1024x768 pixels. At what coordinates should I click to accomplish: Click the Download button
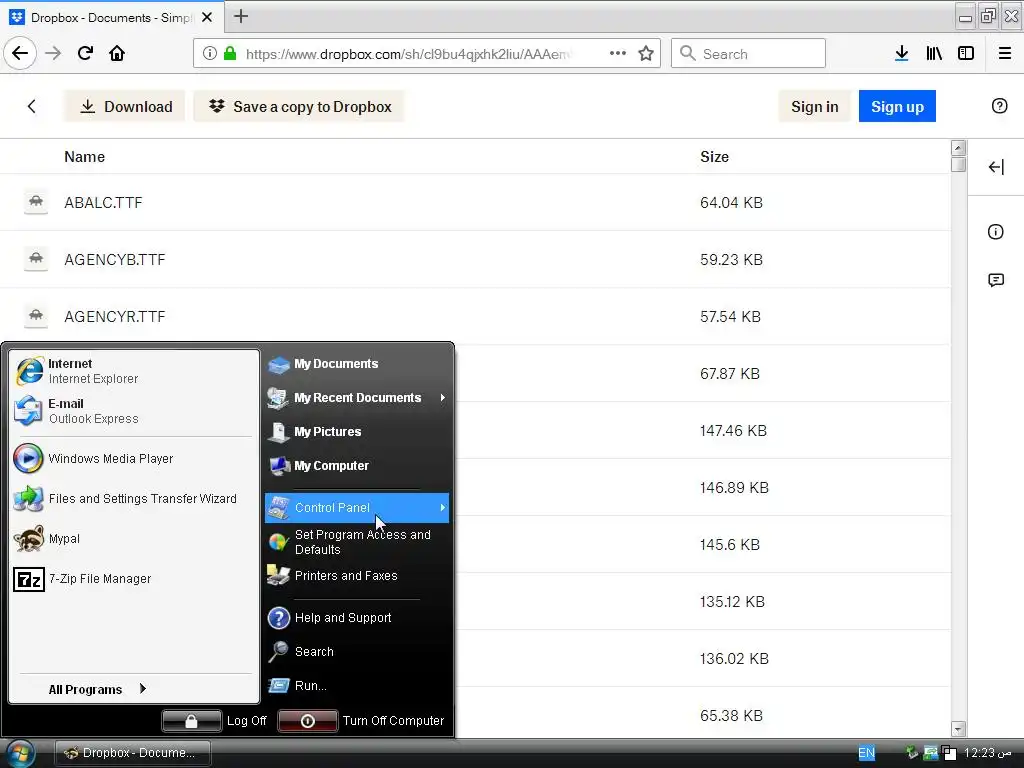[125, 106]
